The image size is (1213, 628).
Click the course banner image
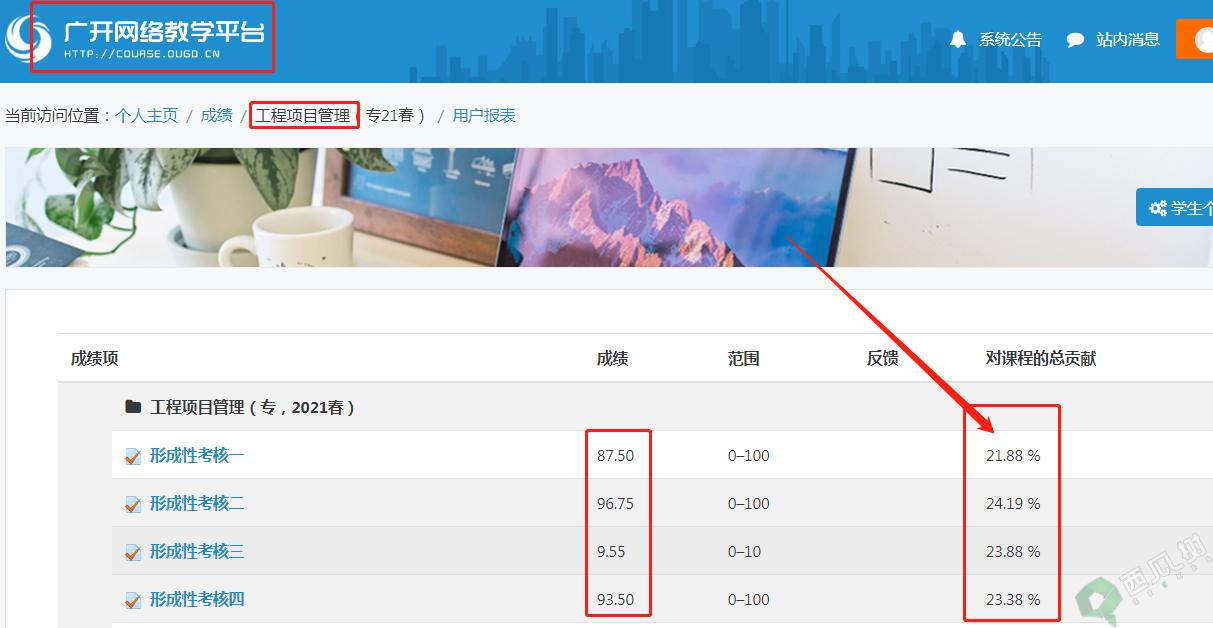click(x=609, y=207)
